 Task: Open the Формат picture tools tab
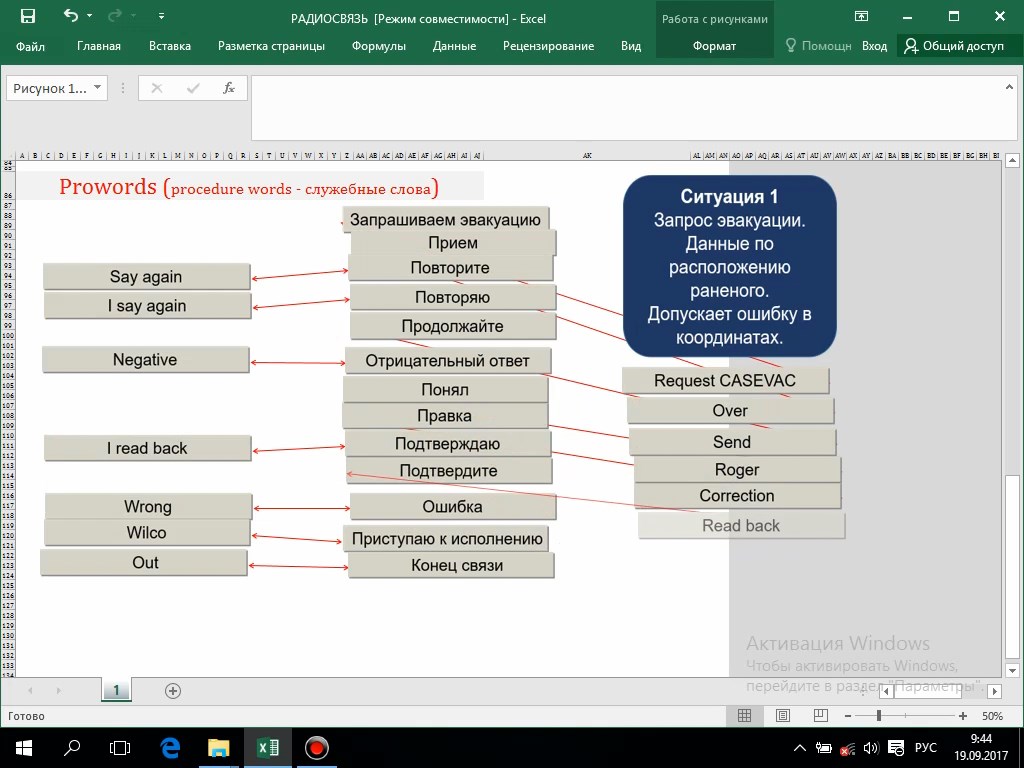[x=714, y=46]
